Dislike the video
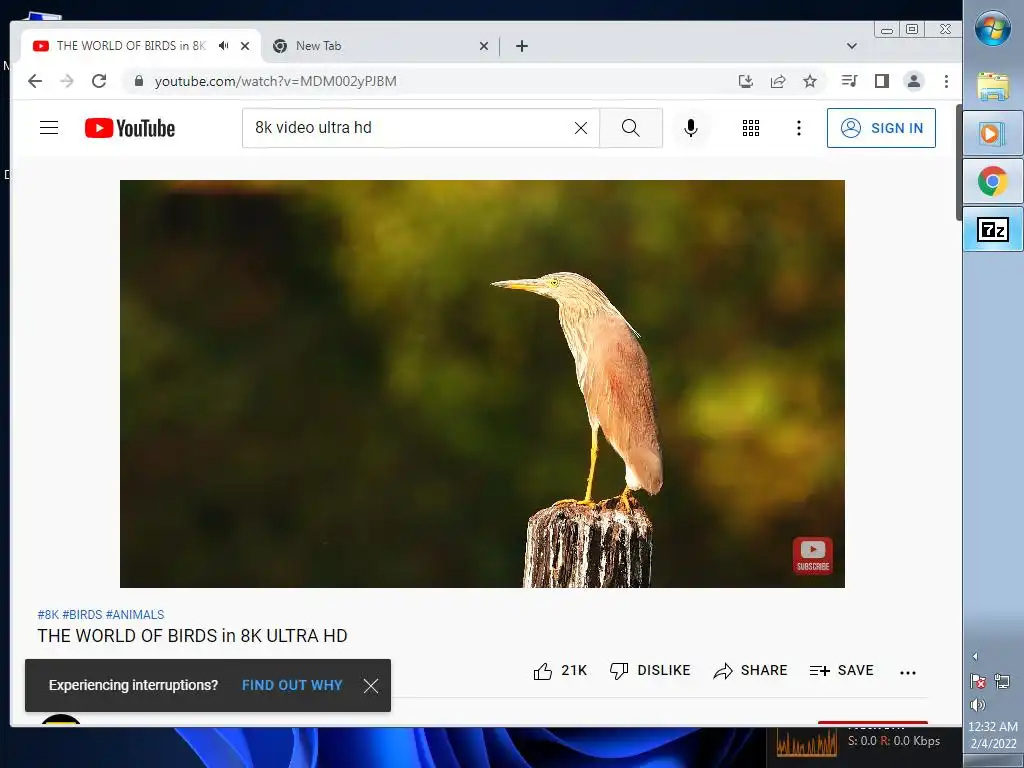The height and width of the screenshot is (768, 1024). click(x=650, y=671)
